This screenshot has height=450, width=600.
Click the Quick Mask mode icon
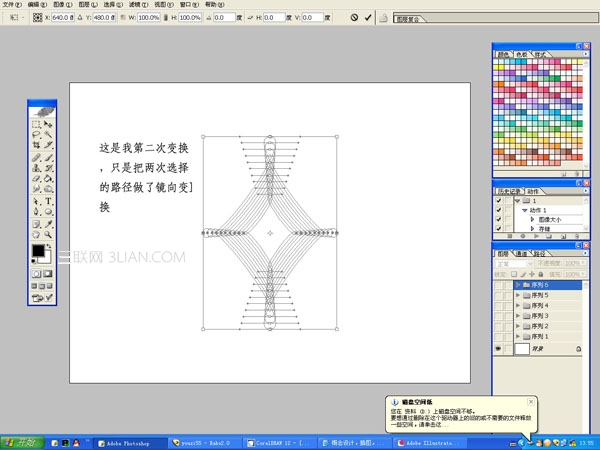click(48, 274)
